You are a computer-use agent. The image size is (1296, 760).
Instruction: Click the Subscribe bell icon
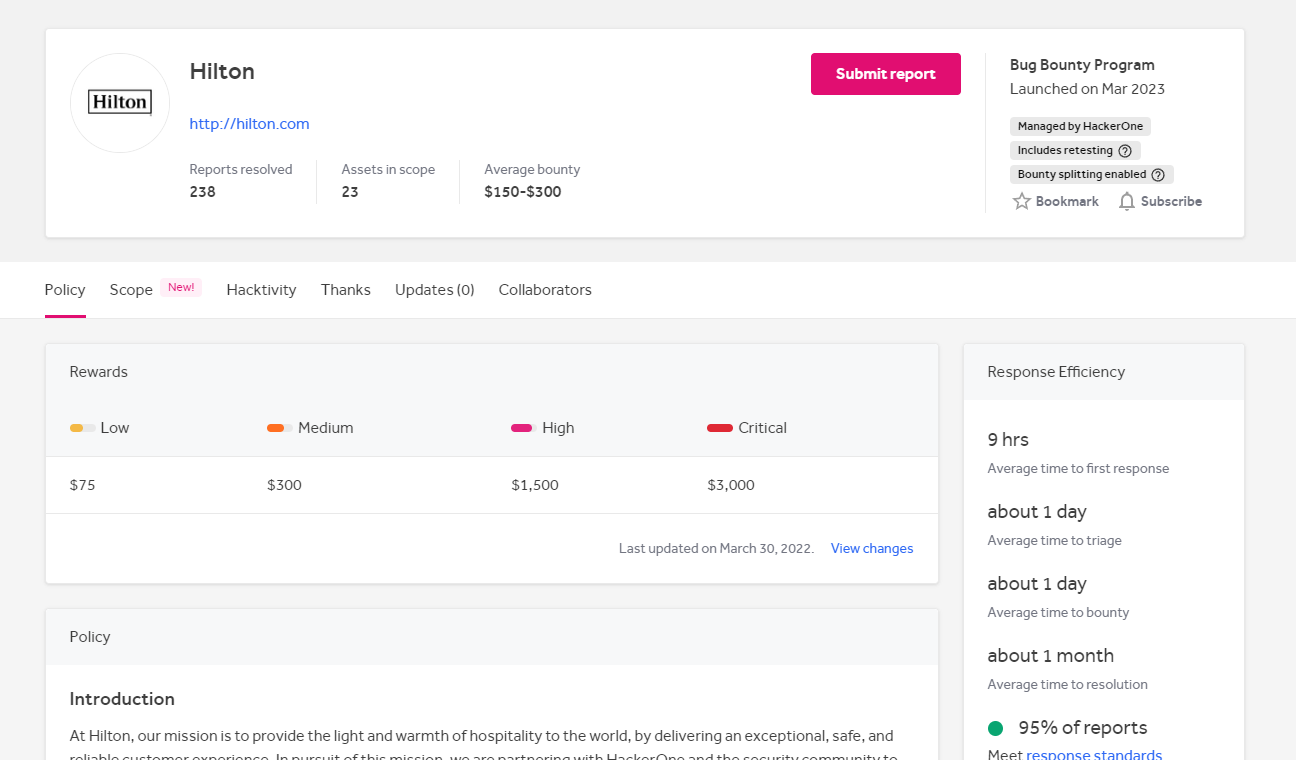tap(1127, 201)
